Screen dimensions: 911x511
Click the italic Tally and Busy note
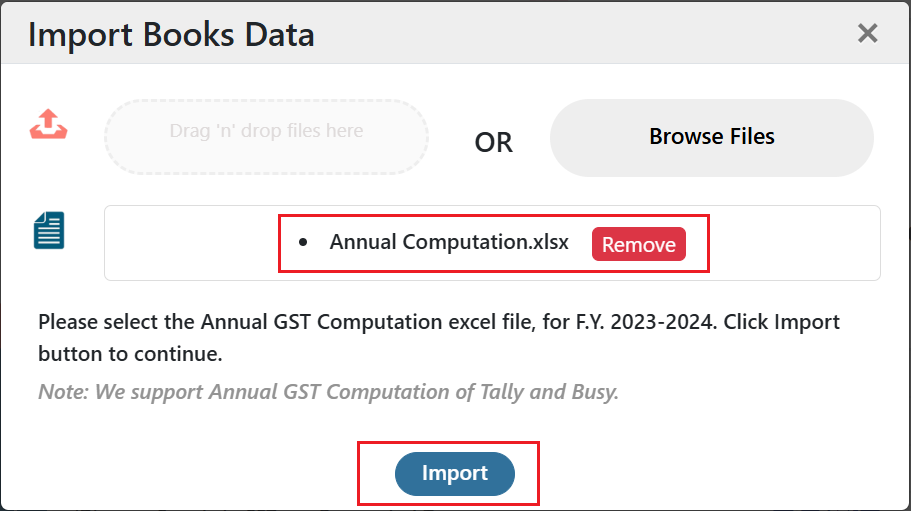click(328, 392)
